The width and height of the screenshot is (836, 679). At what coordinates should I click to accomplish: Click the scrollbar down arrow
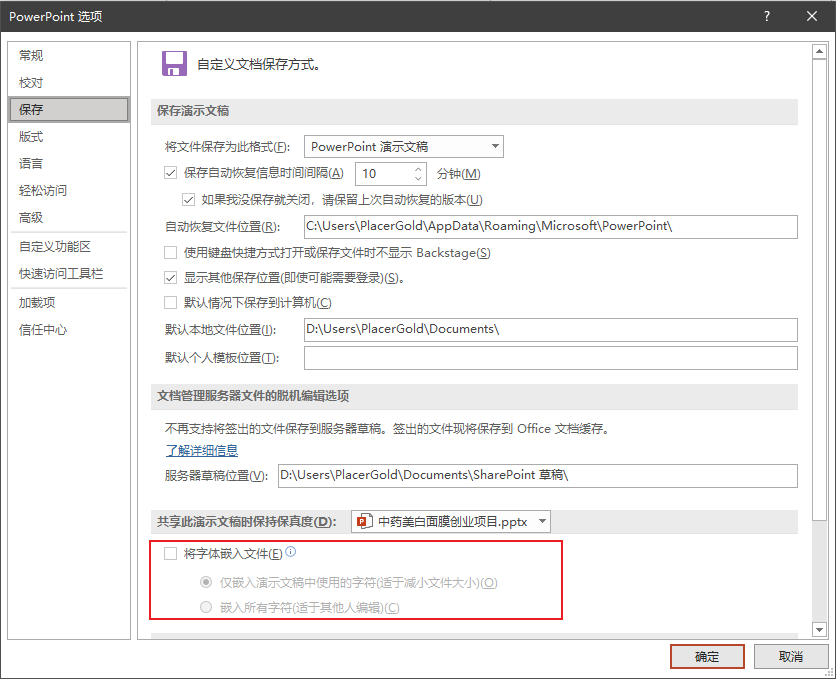(819, 629)
